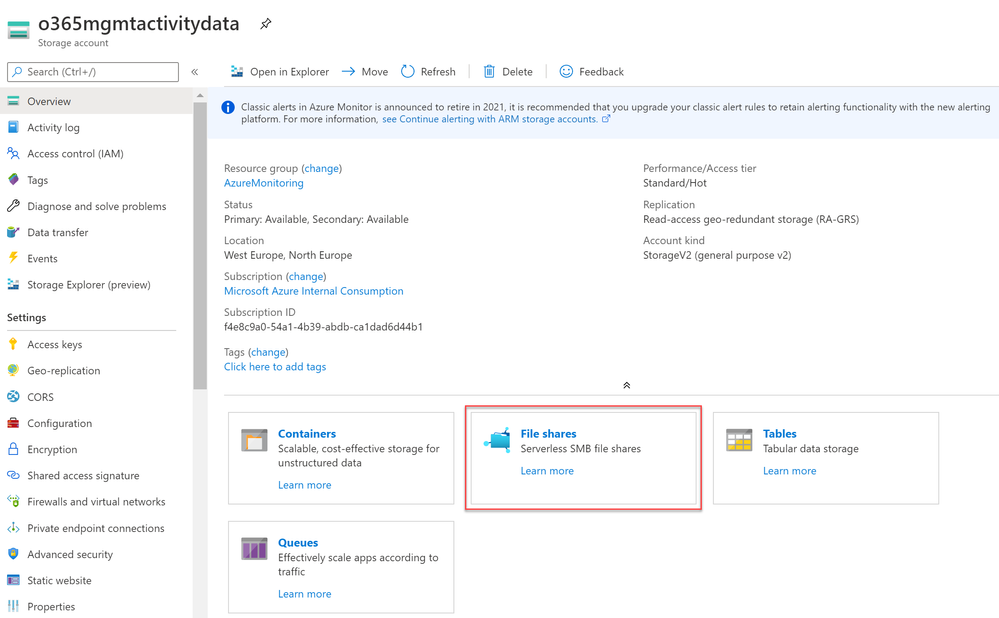This screenshot has height=618, width=999.
Task: Click external link icon after ARM storage accounts
Action: (x=606, y=119)
